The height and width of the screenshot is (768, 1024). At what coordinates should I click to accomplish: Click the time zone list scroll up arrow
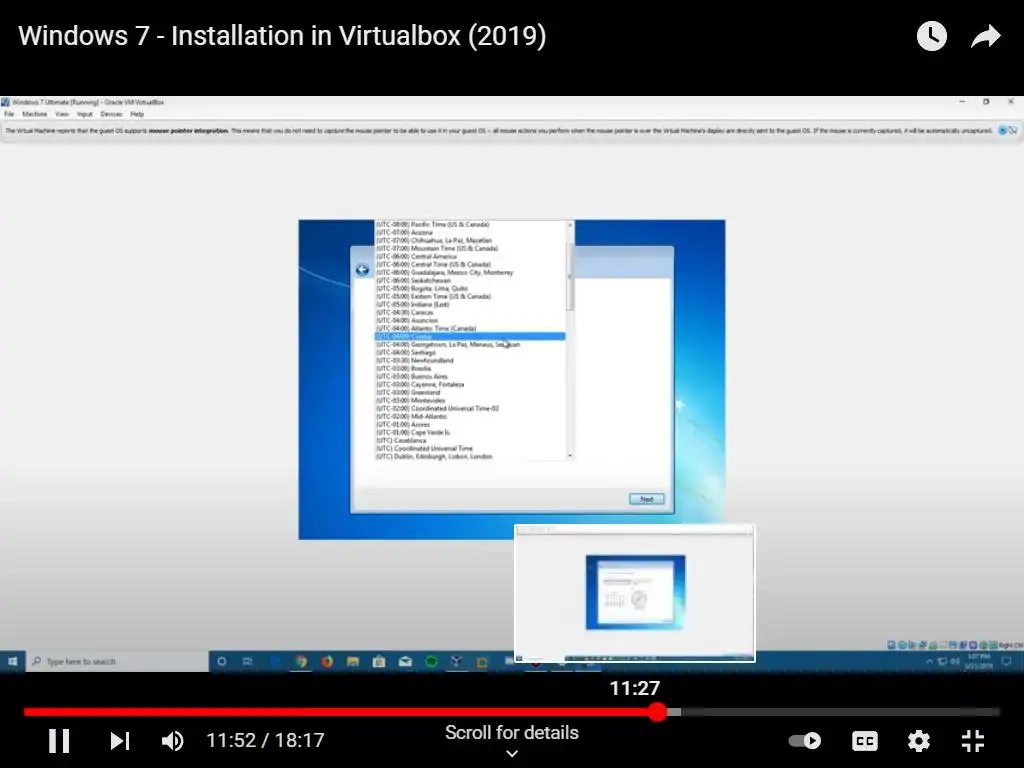(570, 225)
